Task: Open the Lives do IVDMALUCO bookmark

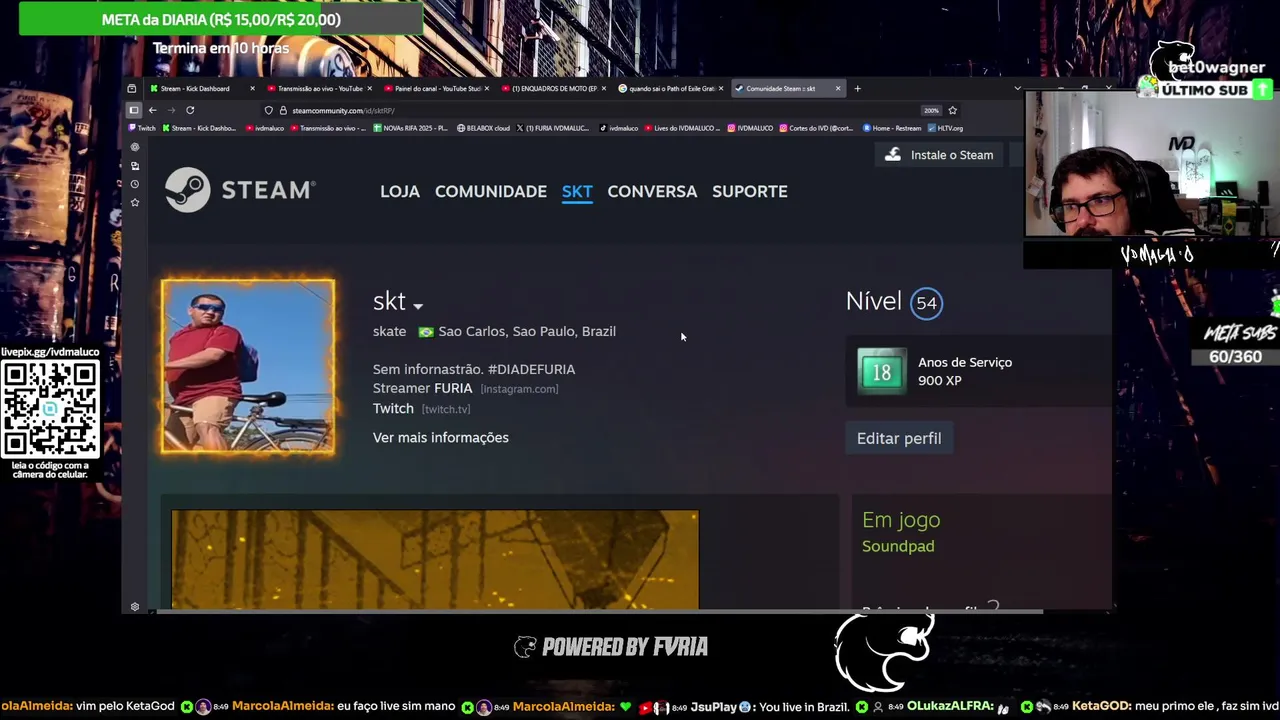Action: 684,128
